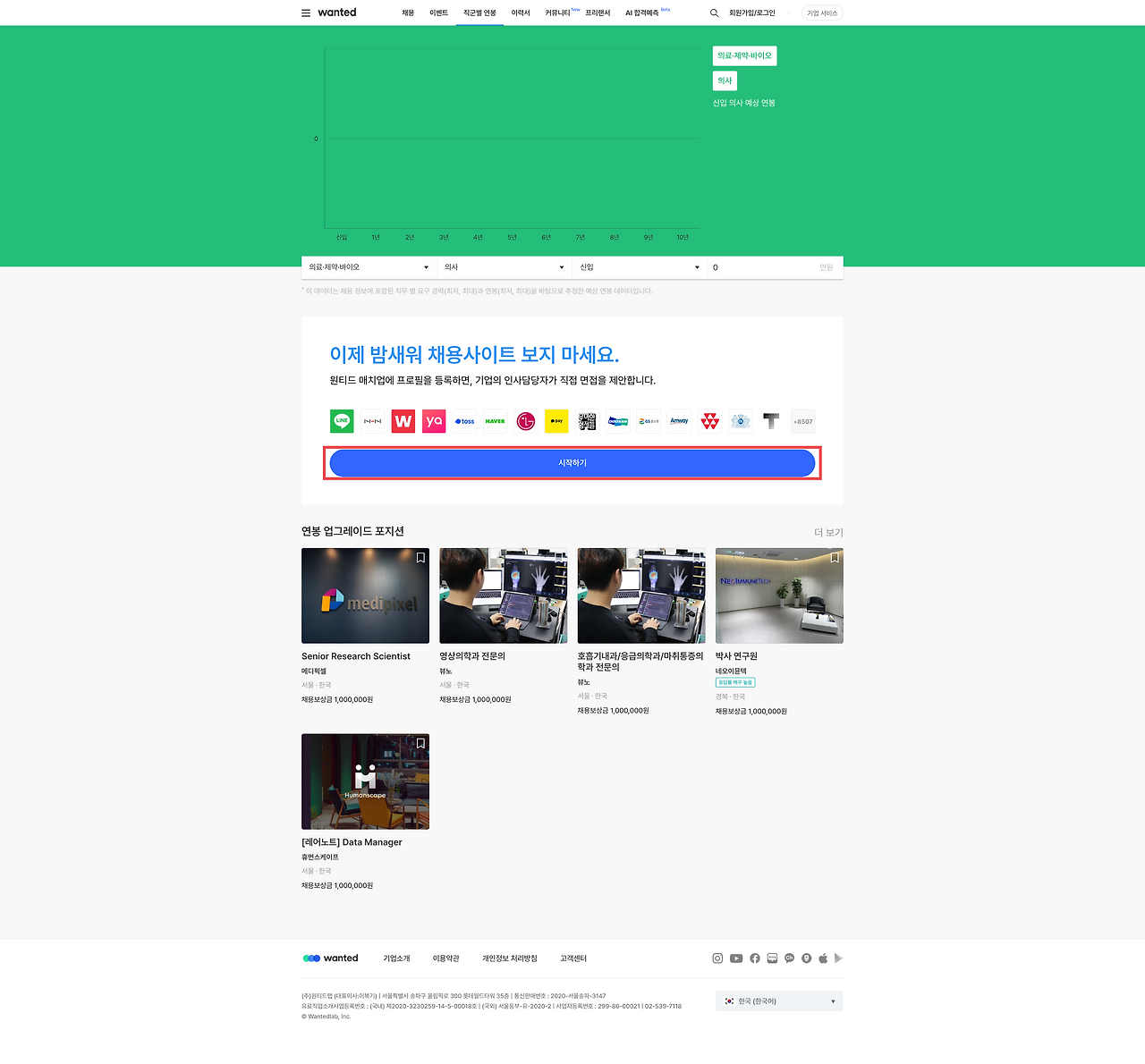Open the YouTube icon in the footer
The width and height of the screenshot is (1145, 1064).
[736, 958]
